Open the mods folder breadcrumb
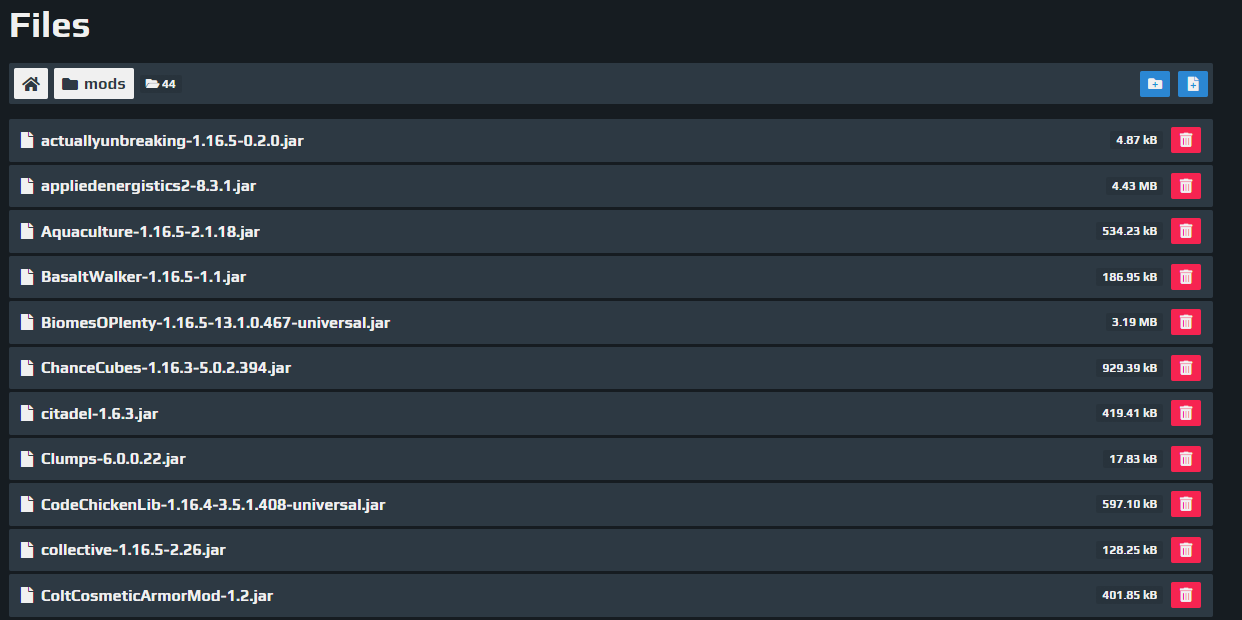 [x=94, y=84]
